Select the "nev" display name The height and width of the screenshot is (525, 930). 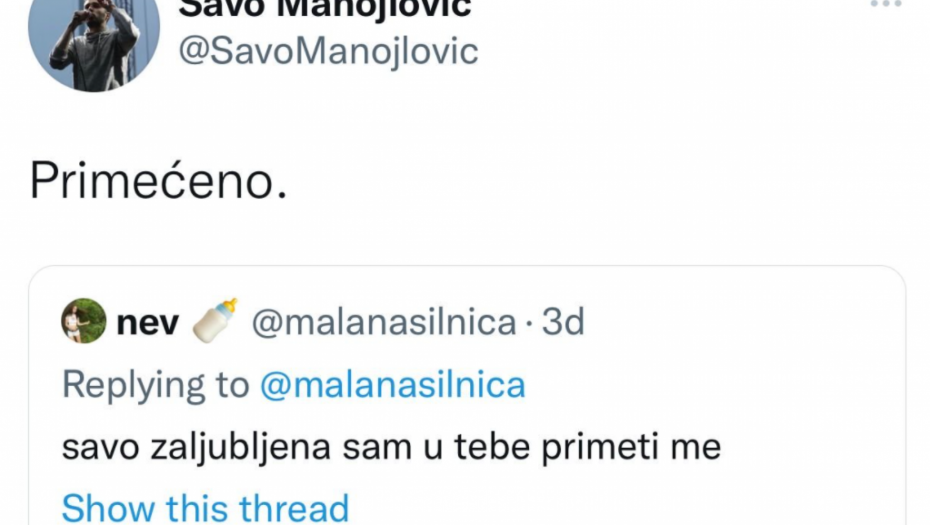coord(148,323)
